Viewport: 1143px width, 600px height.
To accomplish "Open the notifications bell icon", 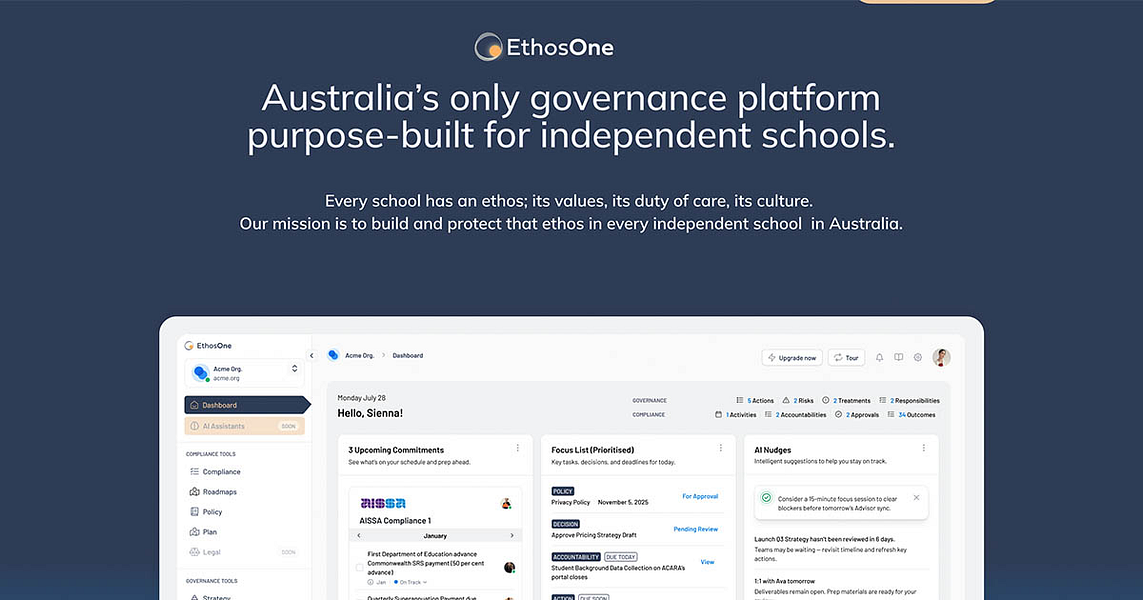I will 879,357.
